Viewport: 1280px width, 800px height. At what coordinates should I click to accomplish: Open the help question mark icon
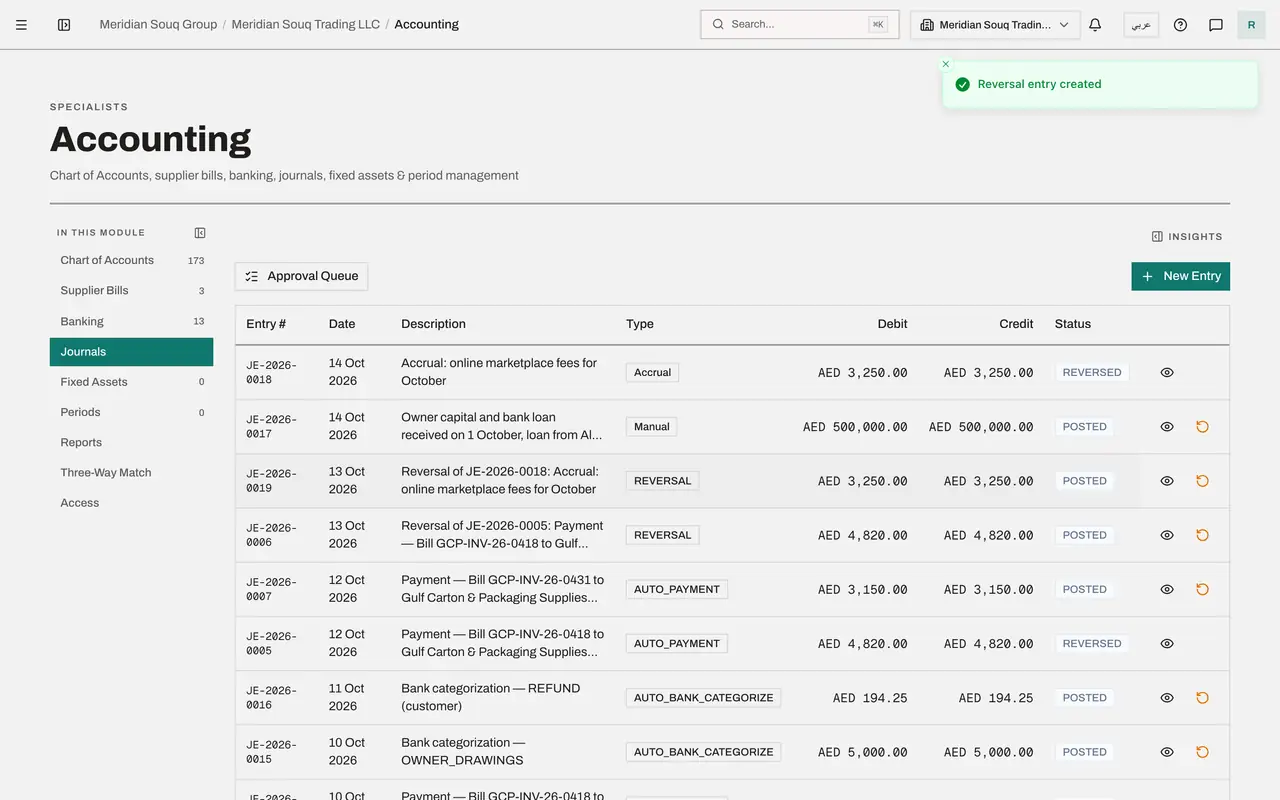1180,25
